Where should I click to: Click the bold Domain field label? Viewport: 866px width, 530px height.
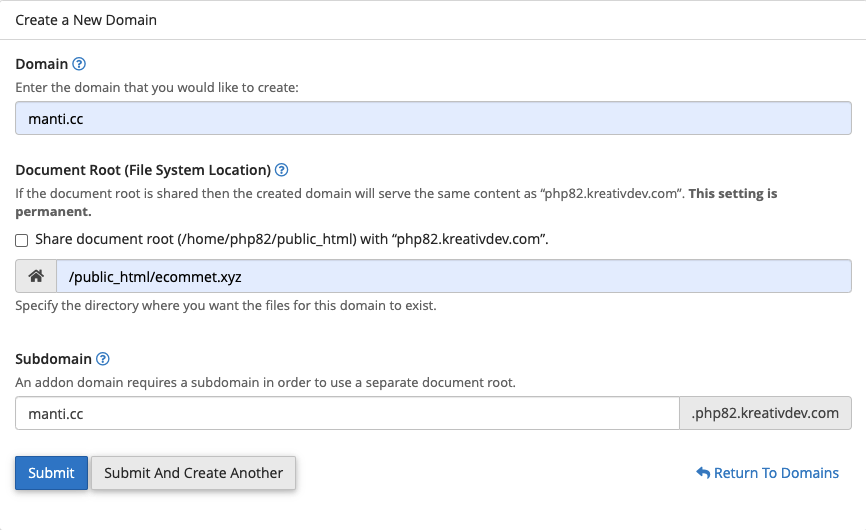tap(42, 64)
